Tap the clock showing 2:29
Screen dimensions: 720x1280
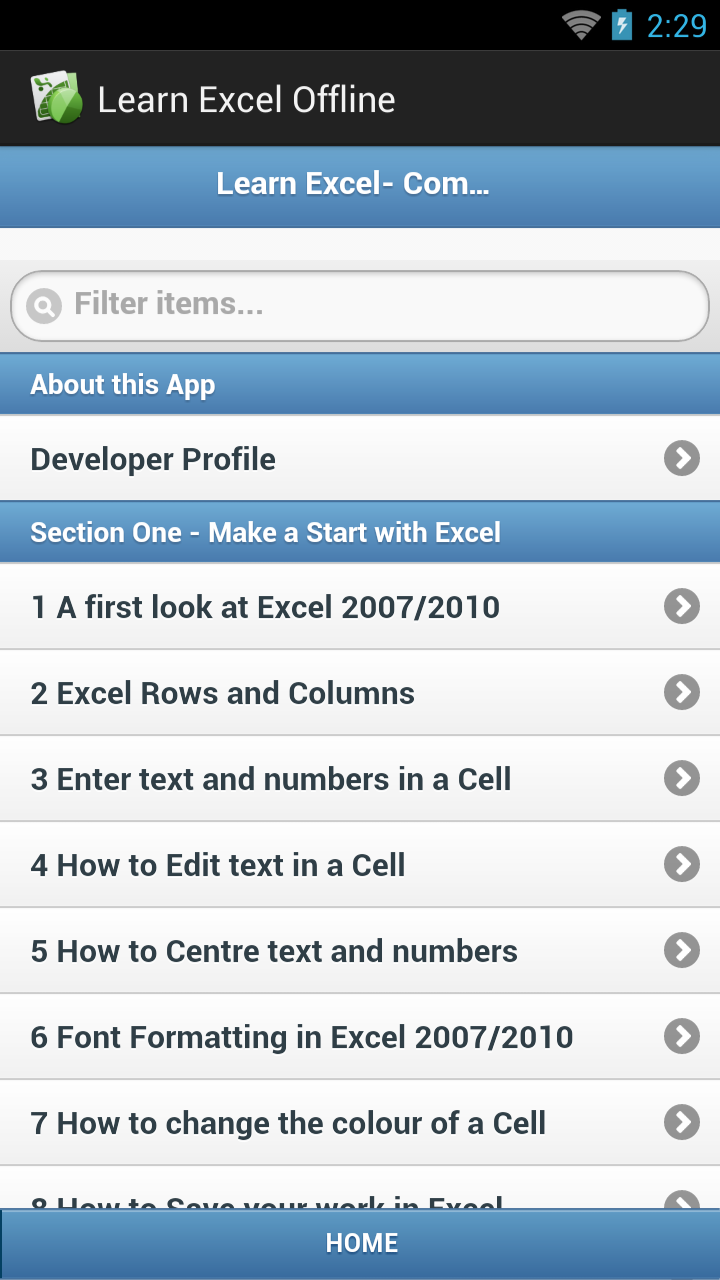[x=676, y=25]
